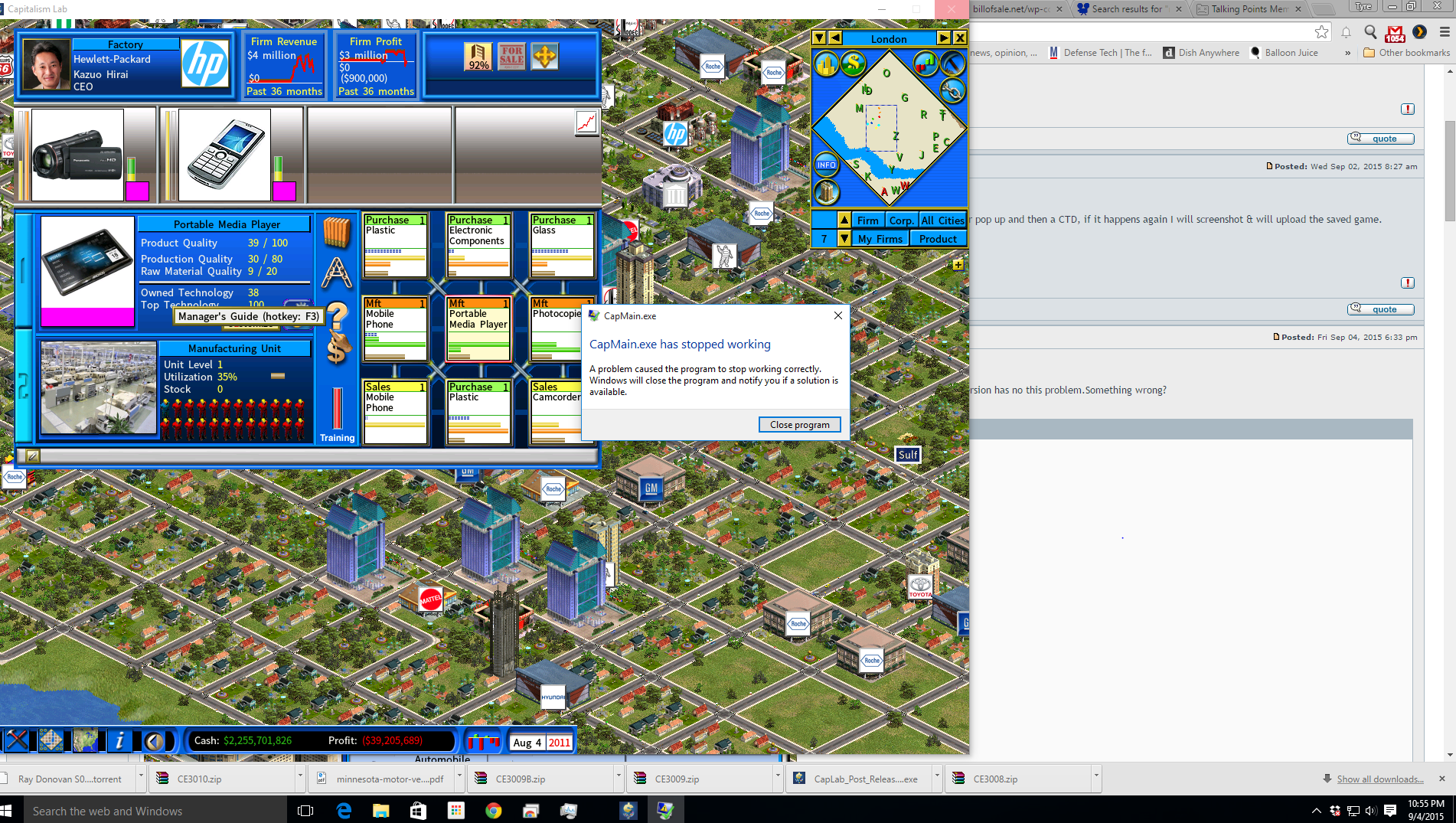Go to next city with right arrow
Viewport: 1456px width, 823px height.
coord(944,38)
